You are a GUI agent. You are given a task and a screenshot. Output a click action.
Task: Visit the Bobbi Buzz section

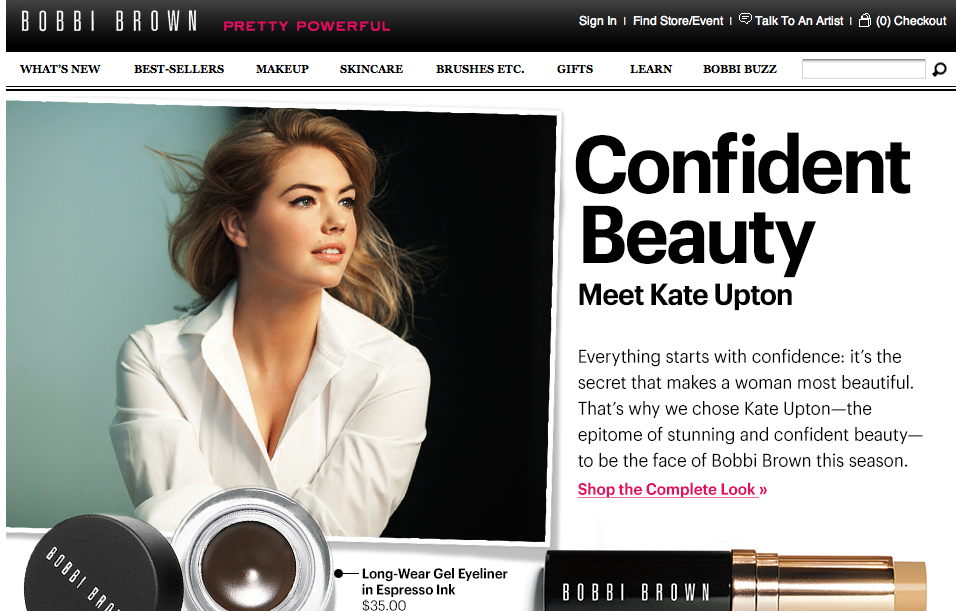click(x=740, y=69)
